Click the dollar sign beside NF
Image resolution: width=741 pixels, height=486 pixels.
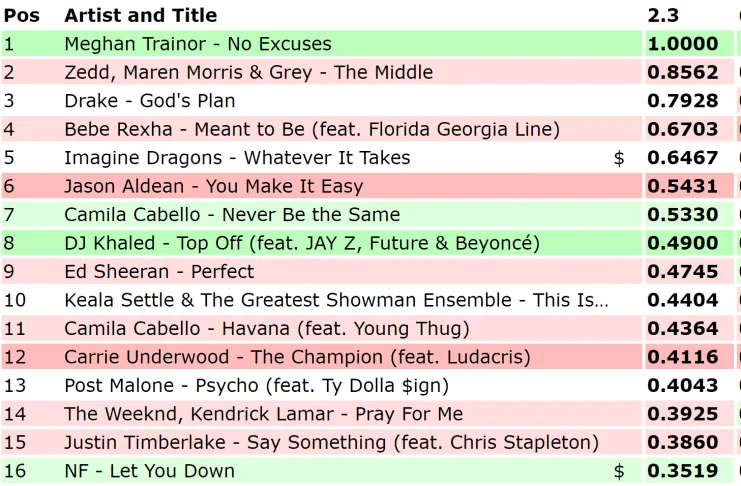point(619,471)
